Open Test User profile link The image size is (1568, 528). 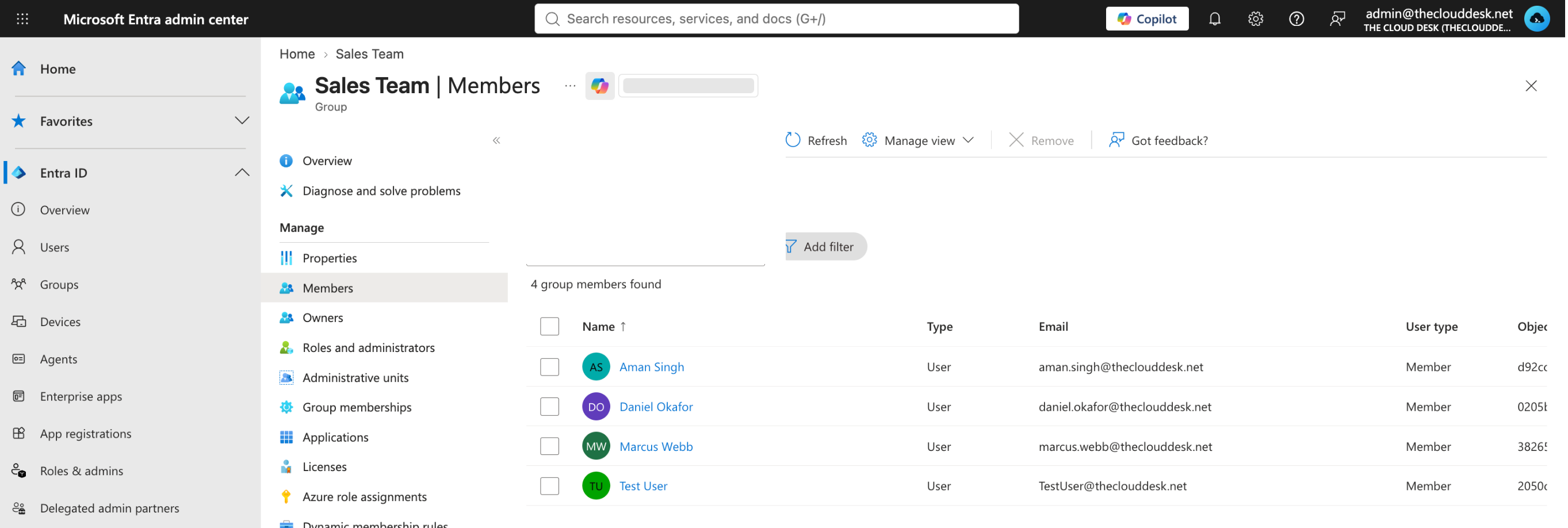644,486
